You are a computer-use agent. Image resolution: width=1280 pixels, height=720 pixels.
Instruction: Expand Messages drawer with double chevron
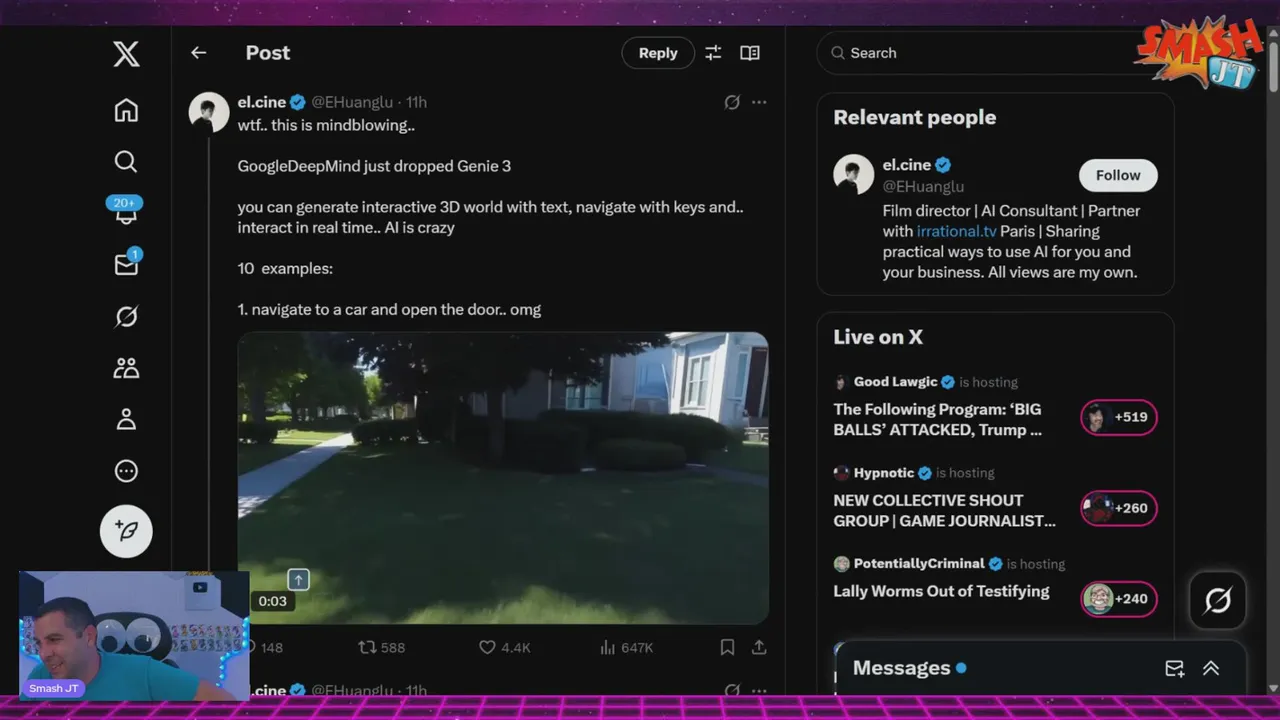tap(1211, 668)
